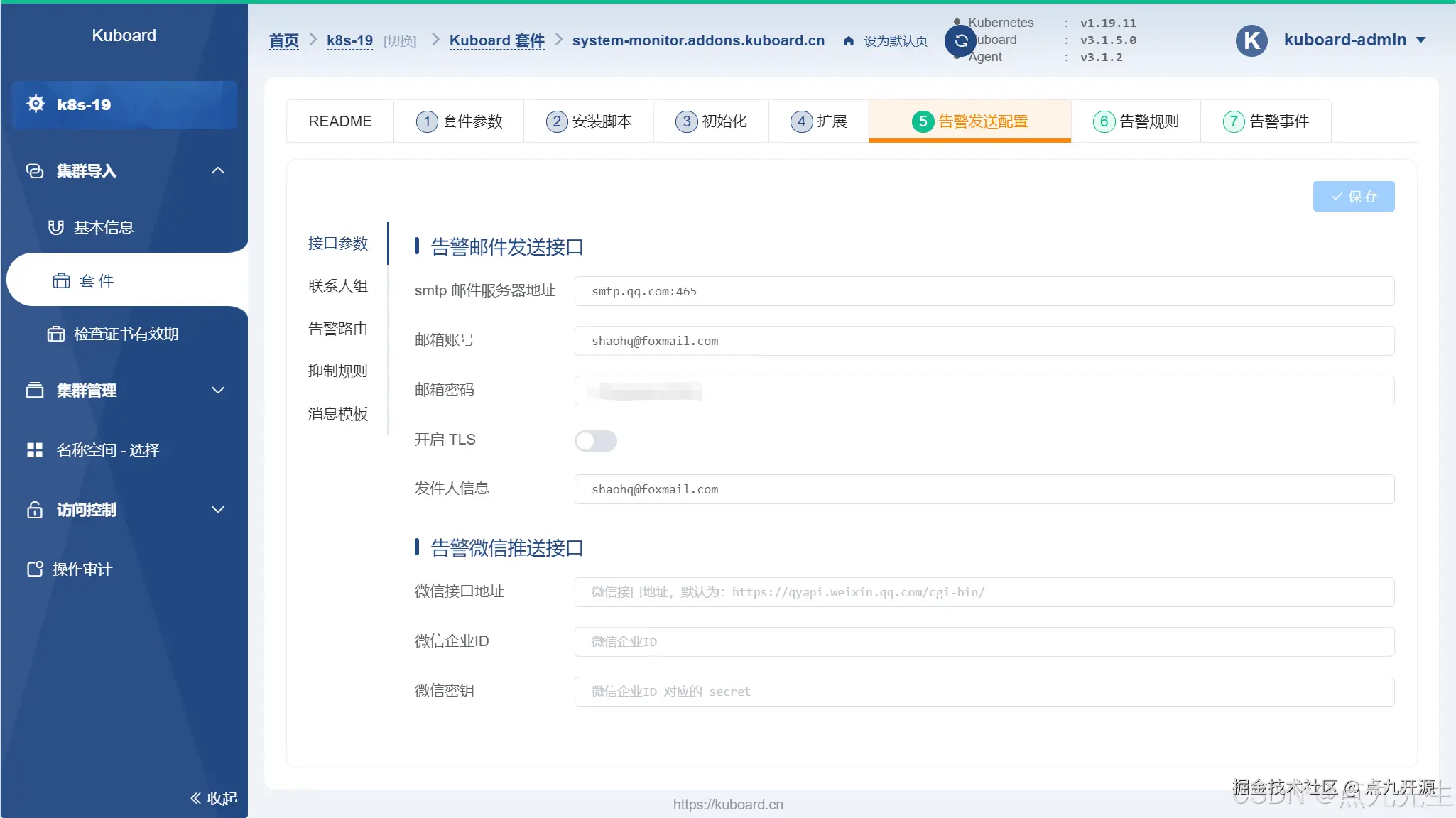Collapse the 集群导入 sidebar section

(x=217, y=170)
